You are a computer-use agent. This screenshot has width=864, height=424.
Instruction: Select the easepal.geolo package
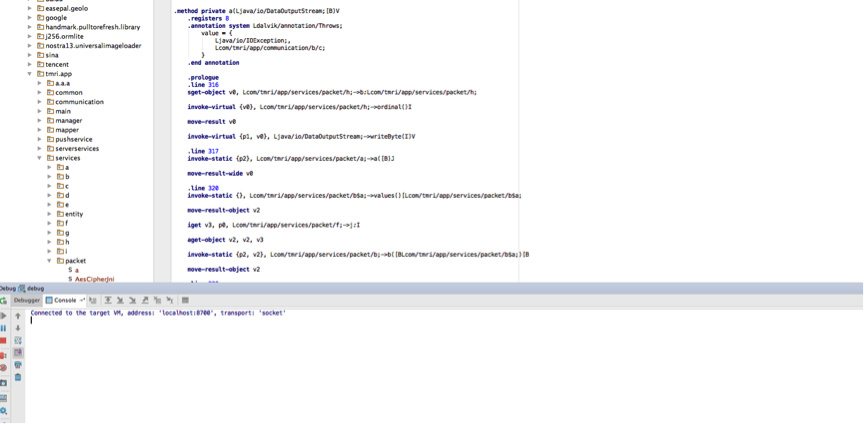tap(66, 8)
